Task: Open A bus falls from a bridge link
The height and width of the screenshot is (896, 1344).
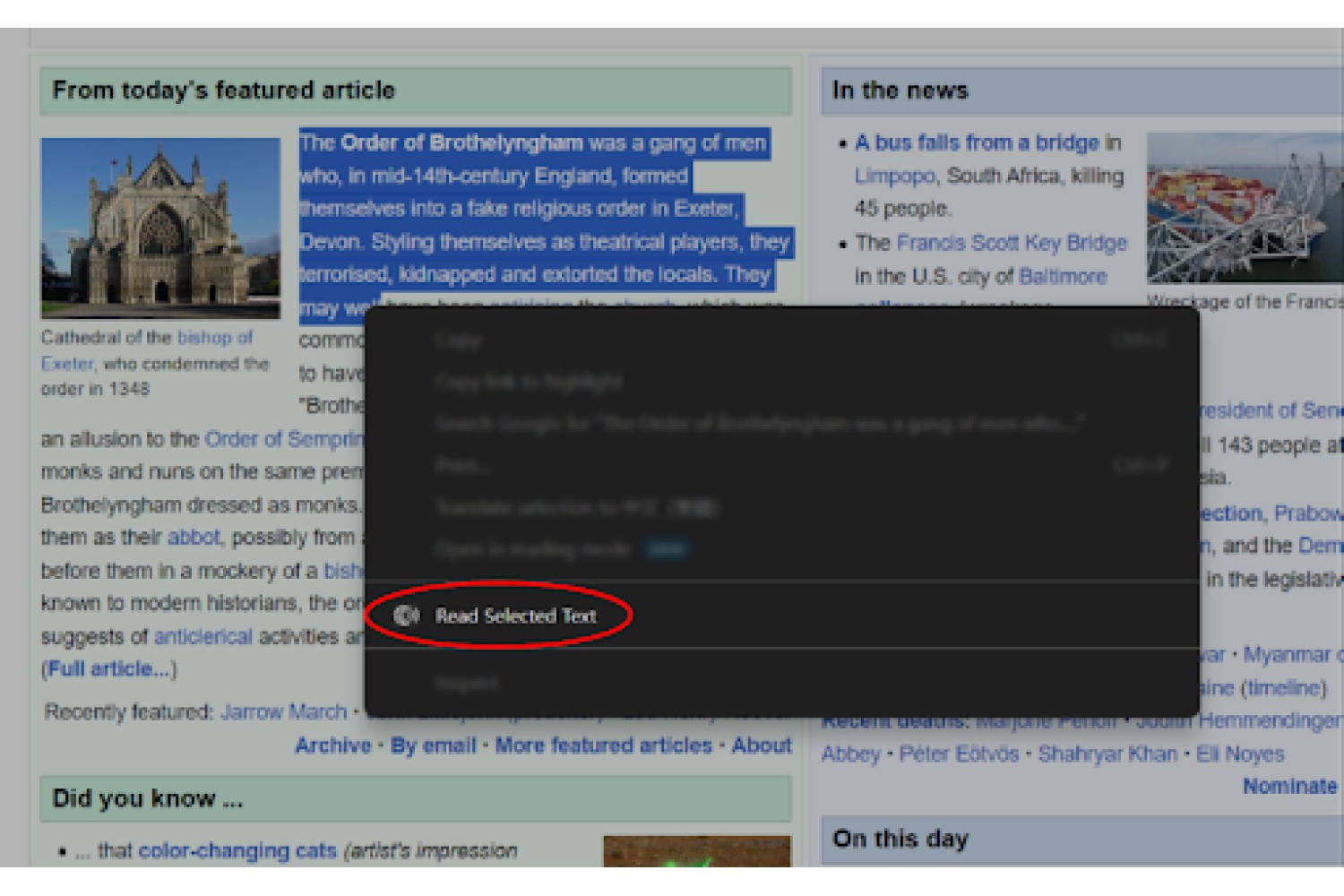Action: pos(977,142)
